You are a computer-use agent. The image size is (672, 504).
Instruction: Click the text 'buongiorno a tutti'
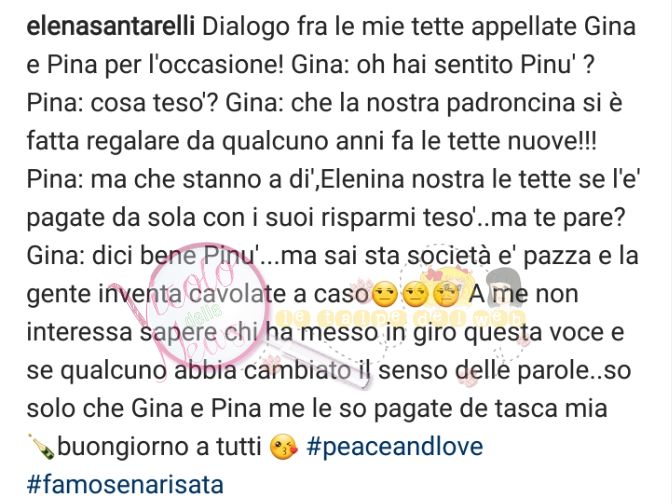tap(159, 447)
